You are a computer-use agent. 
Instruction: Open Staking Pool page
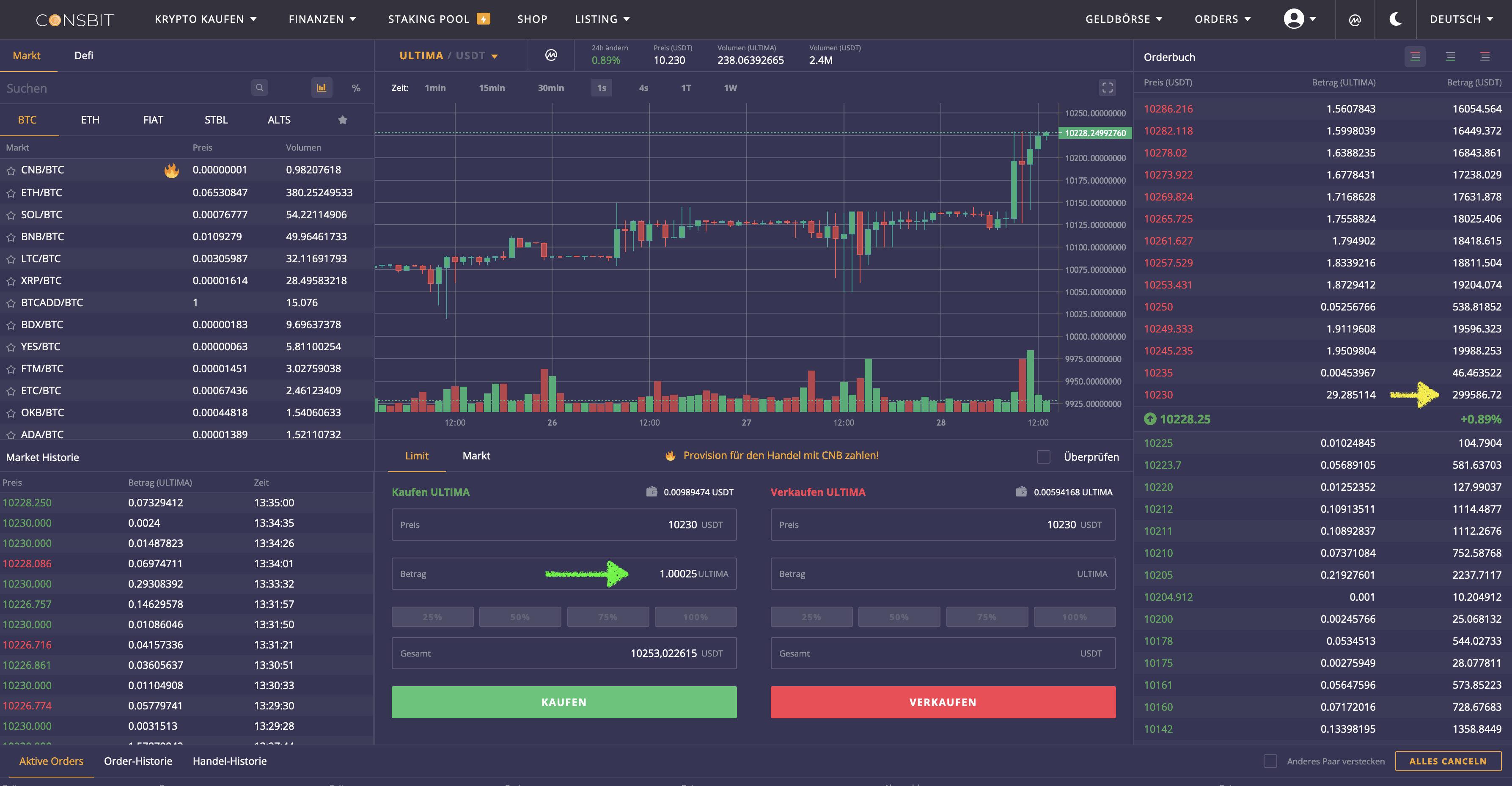(429, 19)
